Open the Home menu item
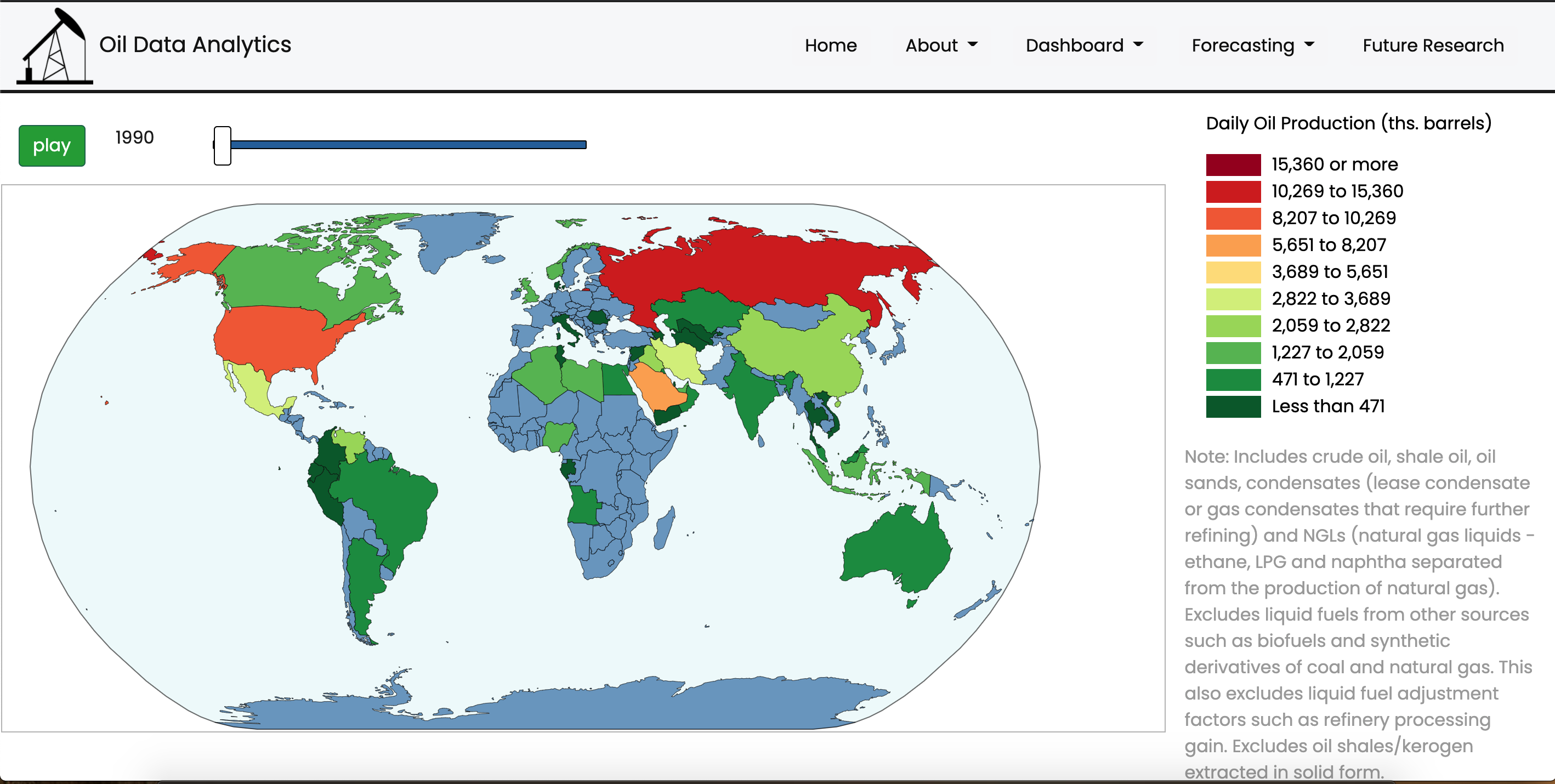Image resolution: width=1555 pixels, height=784 pixels. (x=830, y=45)
